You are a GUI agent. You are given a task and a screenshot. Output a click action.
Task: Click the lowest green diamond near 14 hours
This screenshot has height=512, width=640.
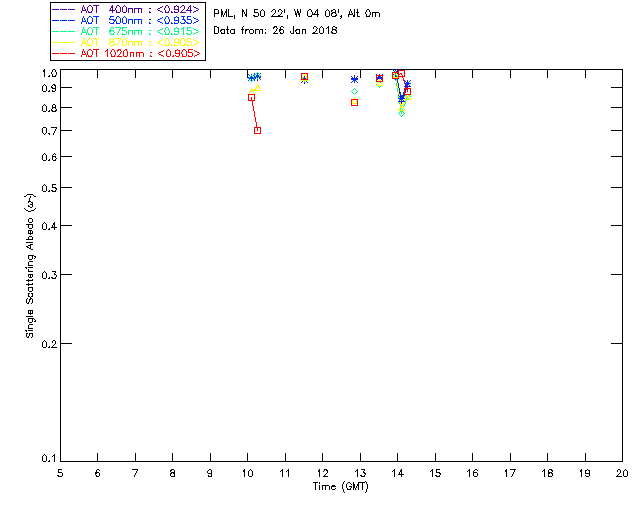402,113
